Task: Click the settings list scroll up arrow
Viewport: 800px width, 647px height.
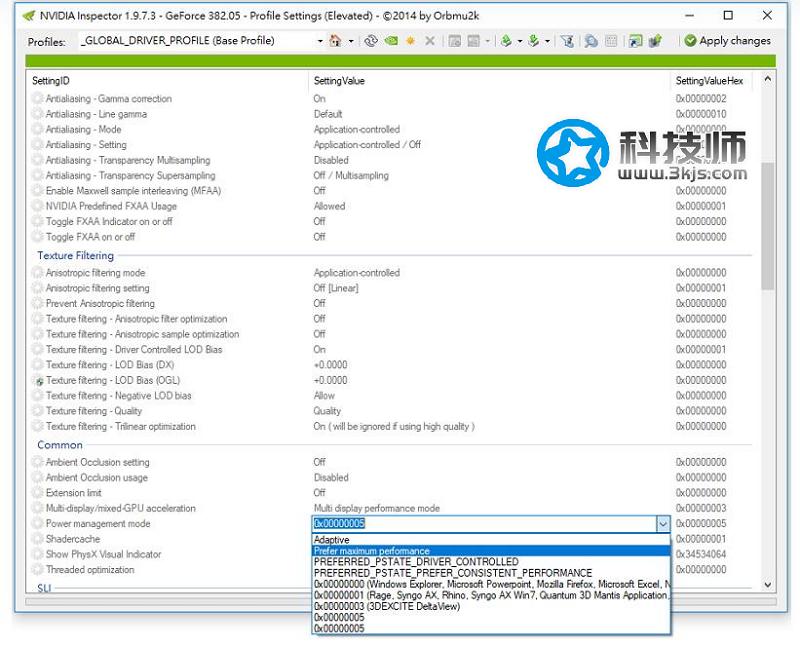Action: [x=767, y=79]
